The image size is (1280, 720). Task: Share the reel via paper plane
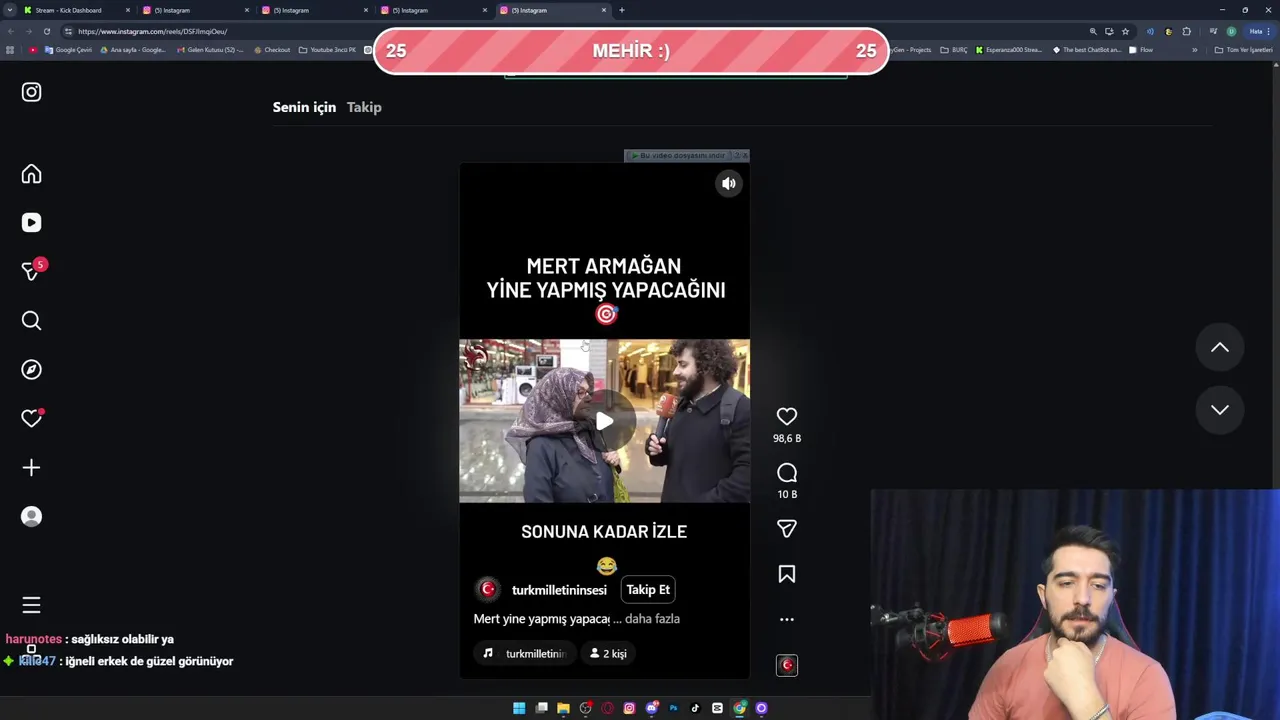pyautogui.click(x=787, y=528)
